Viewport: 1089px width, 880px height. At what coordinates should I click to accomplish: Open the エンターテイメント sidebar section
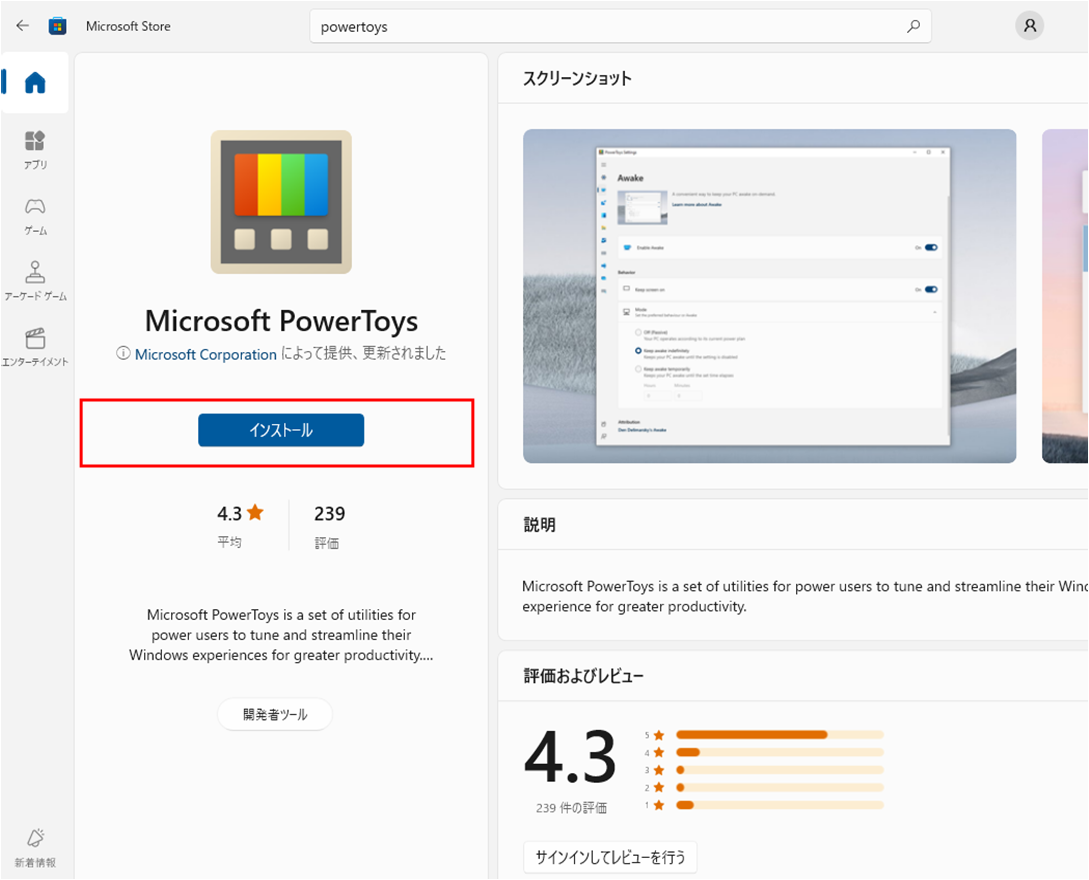(35, 347)
